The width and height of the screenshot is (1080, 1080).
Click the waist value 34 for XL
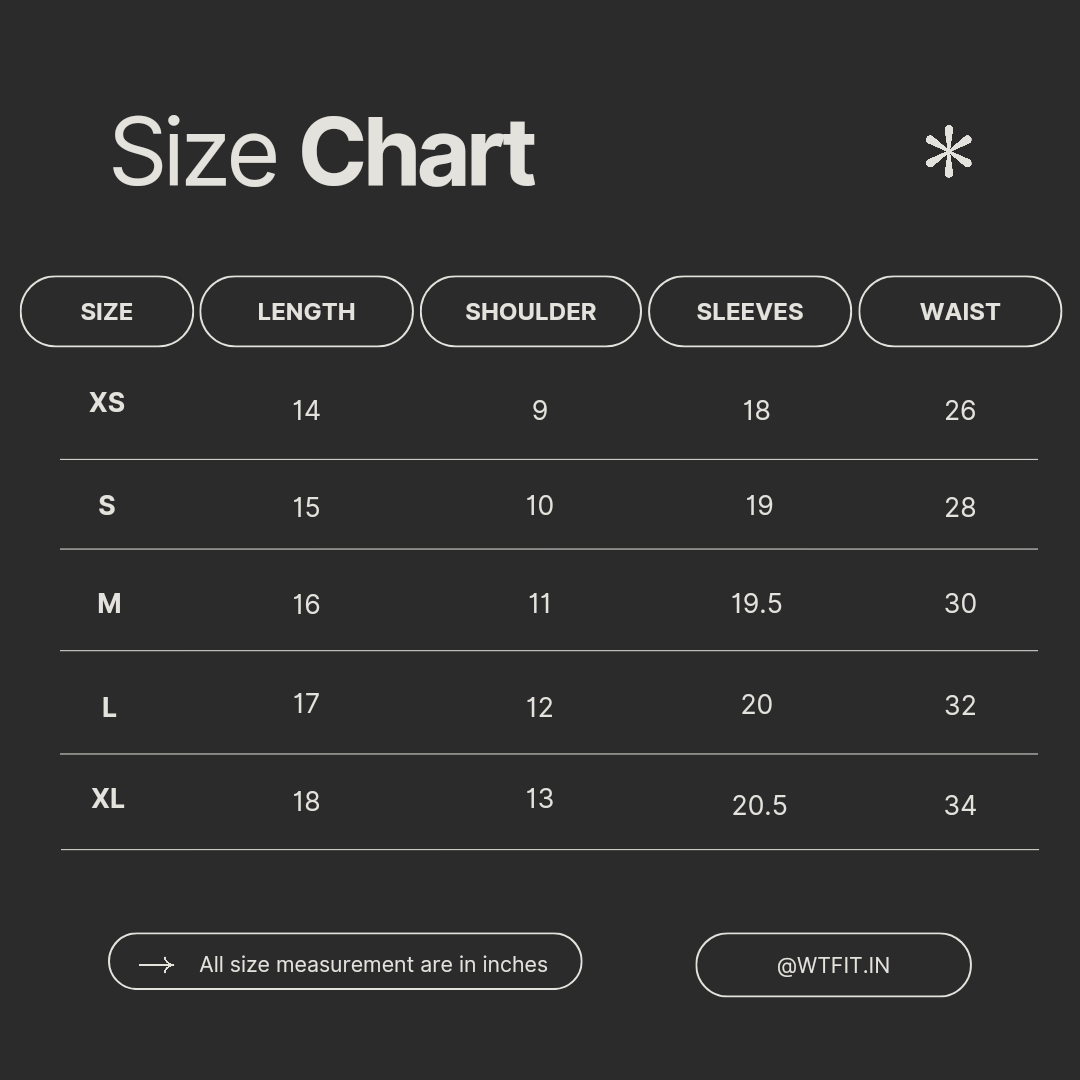pos(960,805)
